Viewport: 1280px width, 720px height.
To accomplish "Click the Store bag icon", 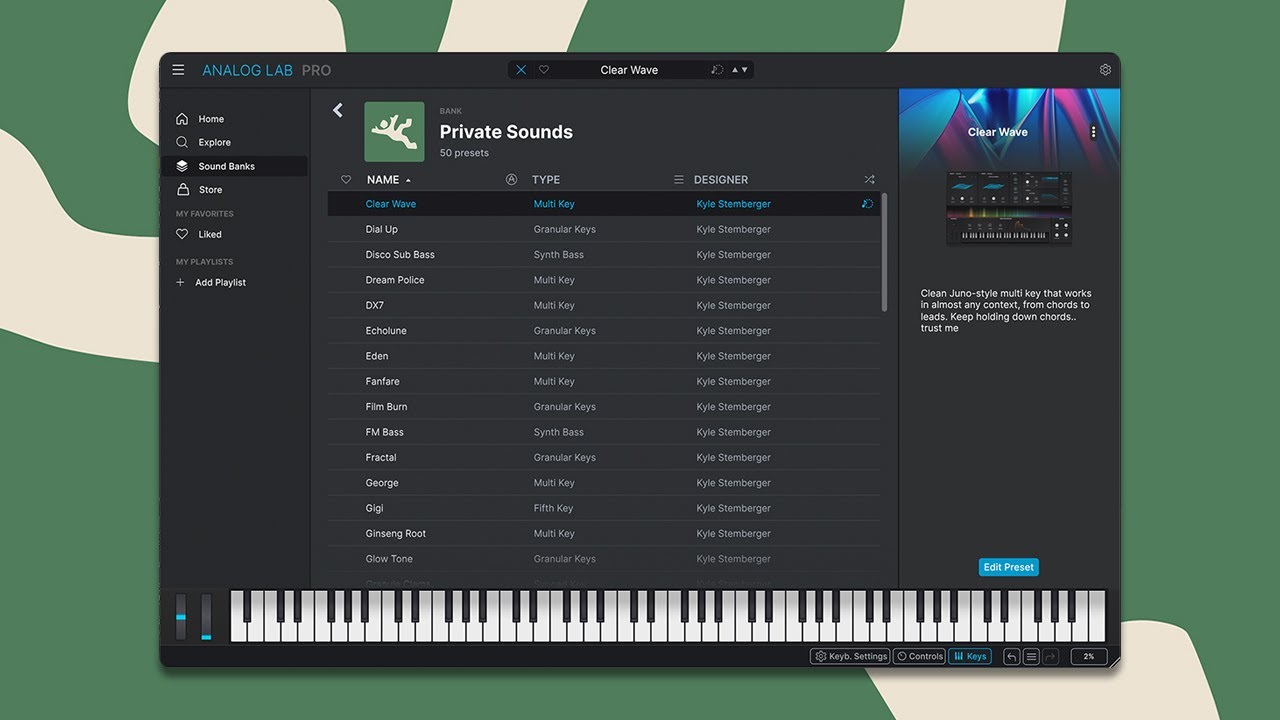I will (182, 189).
